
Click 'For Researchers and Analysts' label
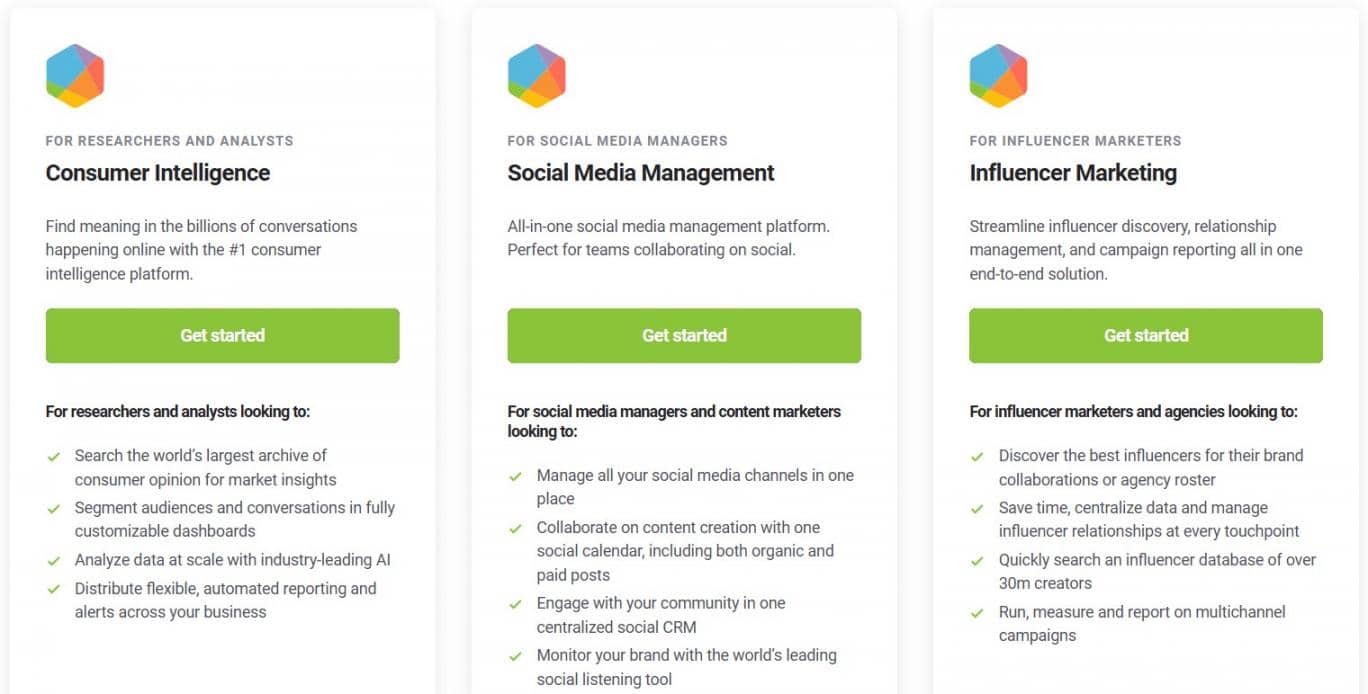click(170, 141)
